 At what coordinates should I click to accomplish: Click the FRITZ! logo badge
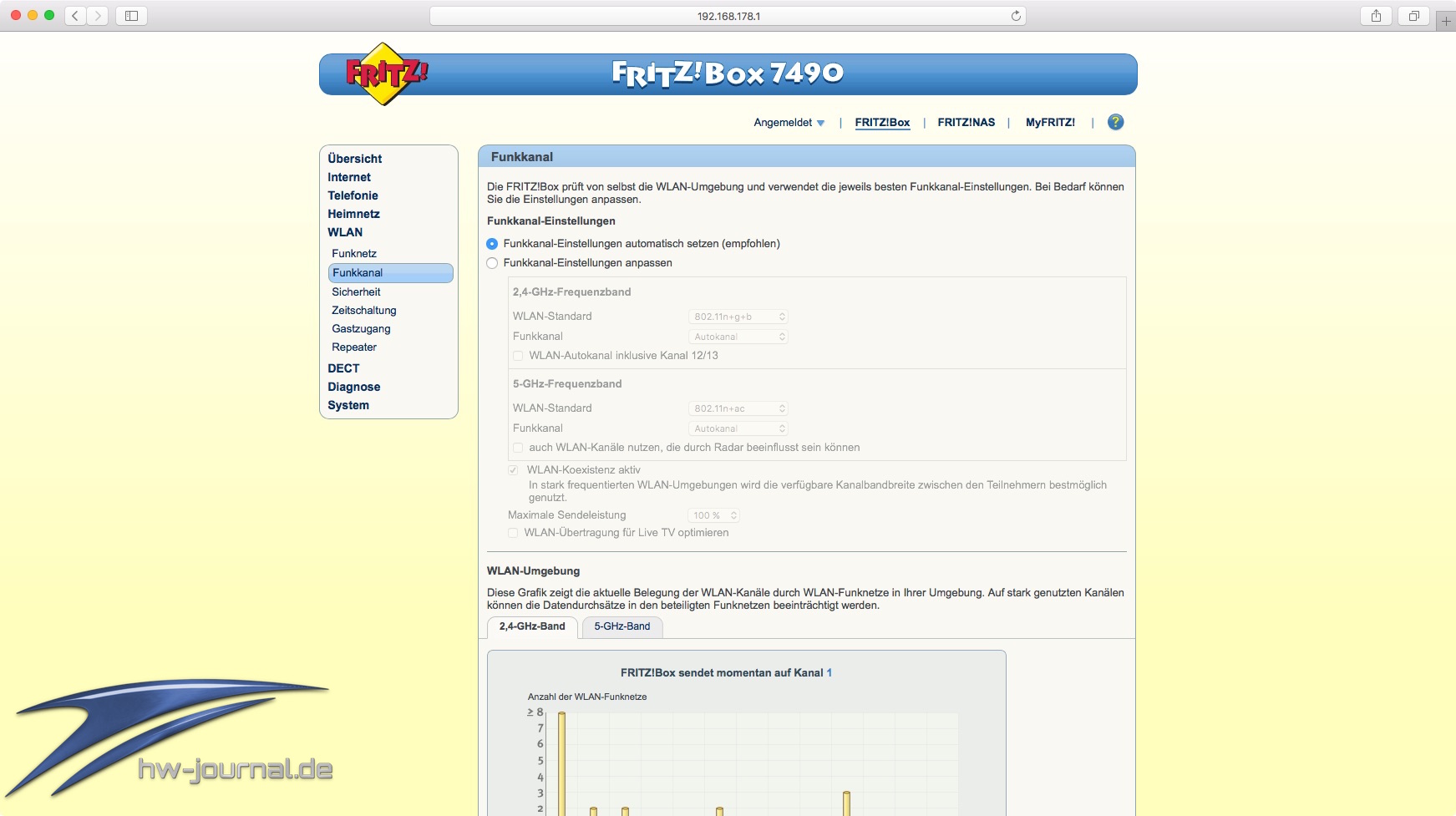[385, 74]
